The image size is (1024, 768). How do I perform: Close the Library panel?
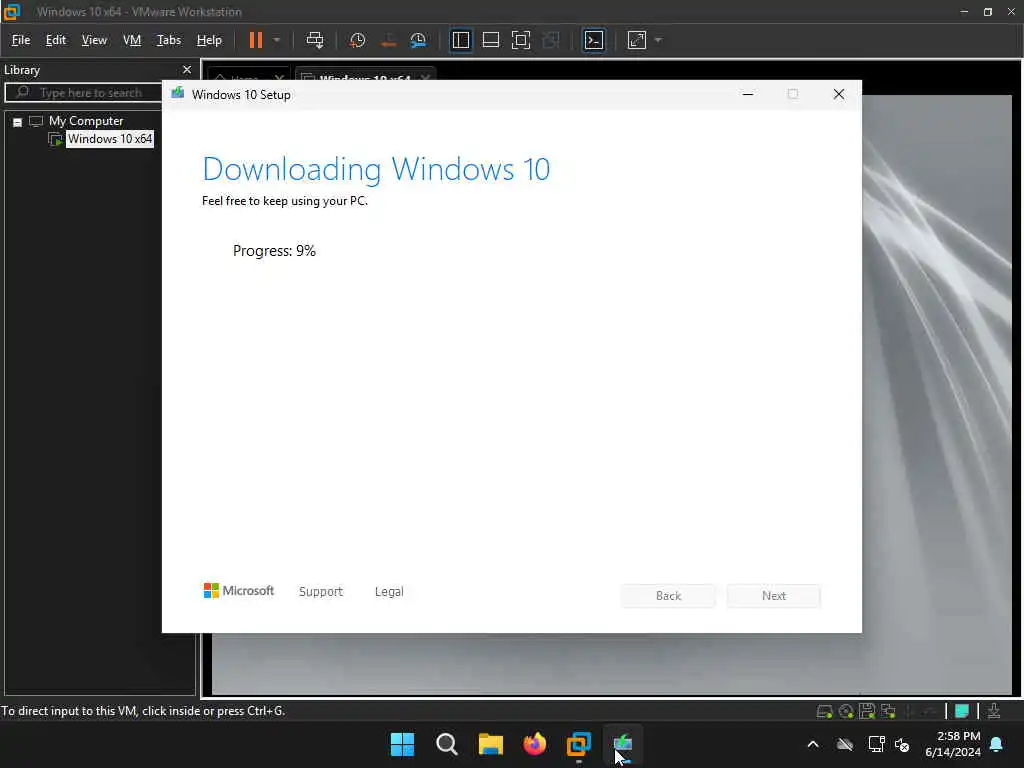click(187, 70)
